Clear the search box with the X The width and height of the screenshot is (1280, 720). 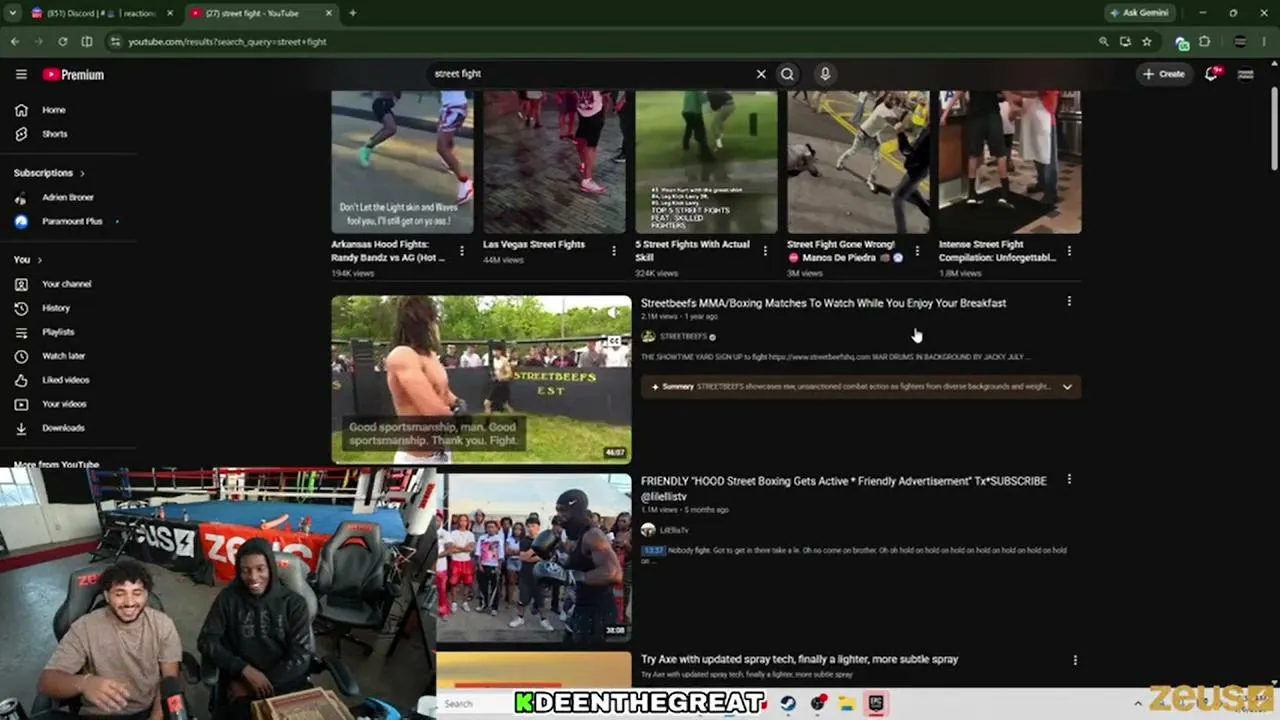(x=761, y=74)
